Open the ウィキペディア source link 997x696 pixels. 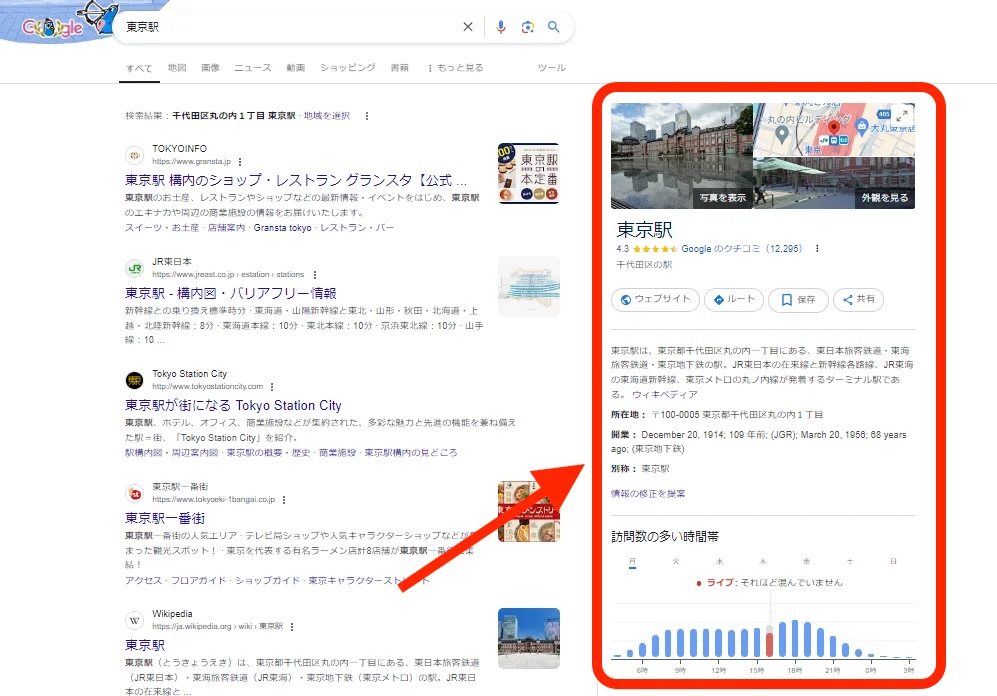[664, 395]
